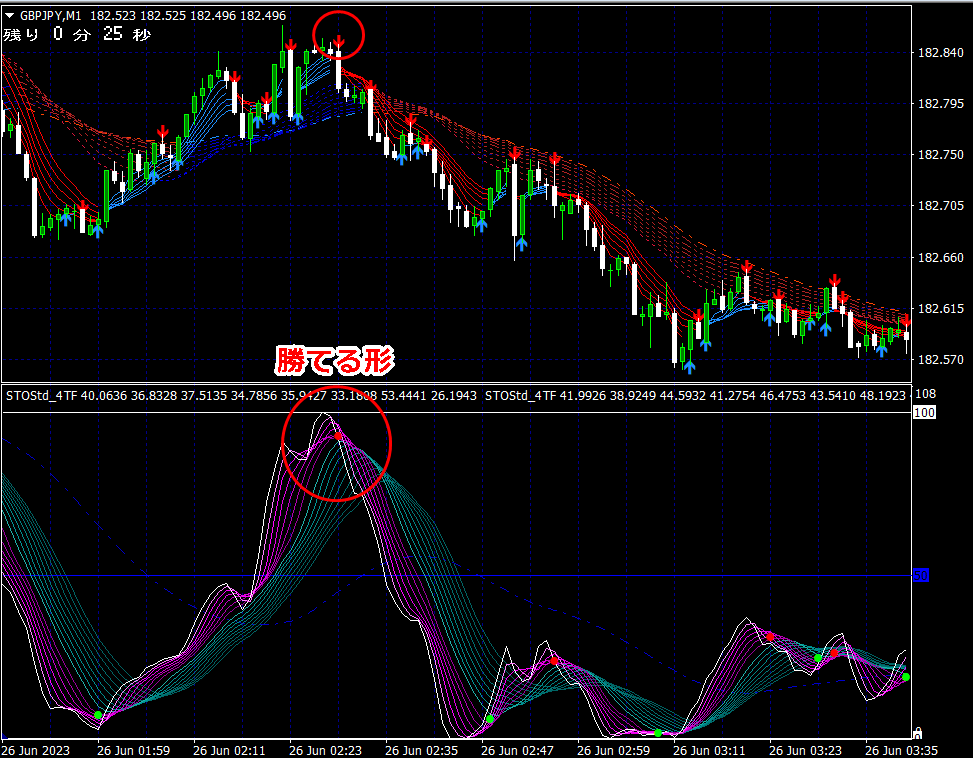973x758 pixels.
Task: Click the green dot at the stochastic's bottom-left
Action: [x=98, y=715]
